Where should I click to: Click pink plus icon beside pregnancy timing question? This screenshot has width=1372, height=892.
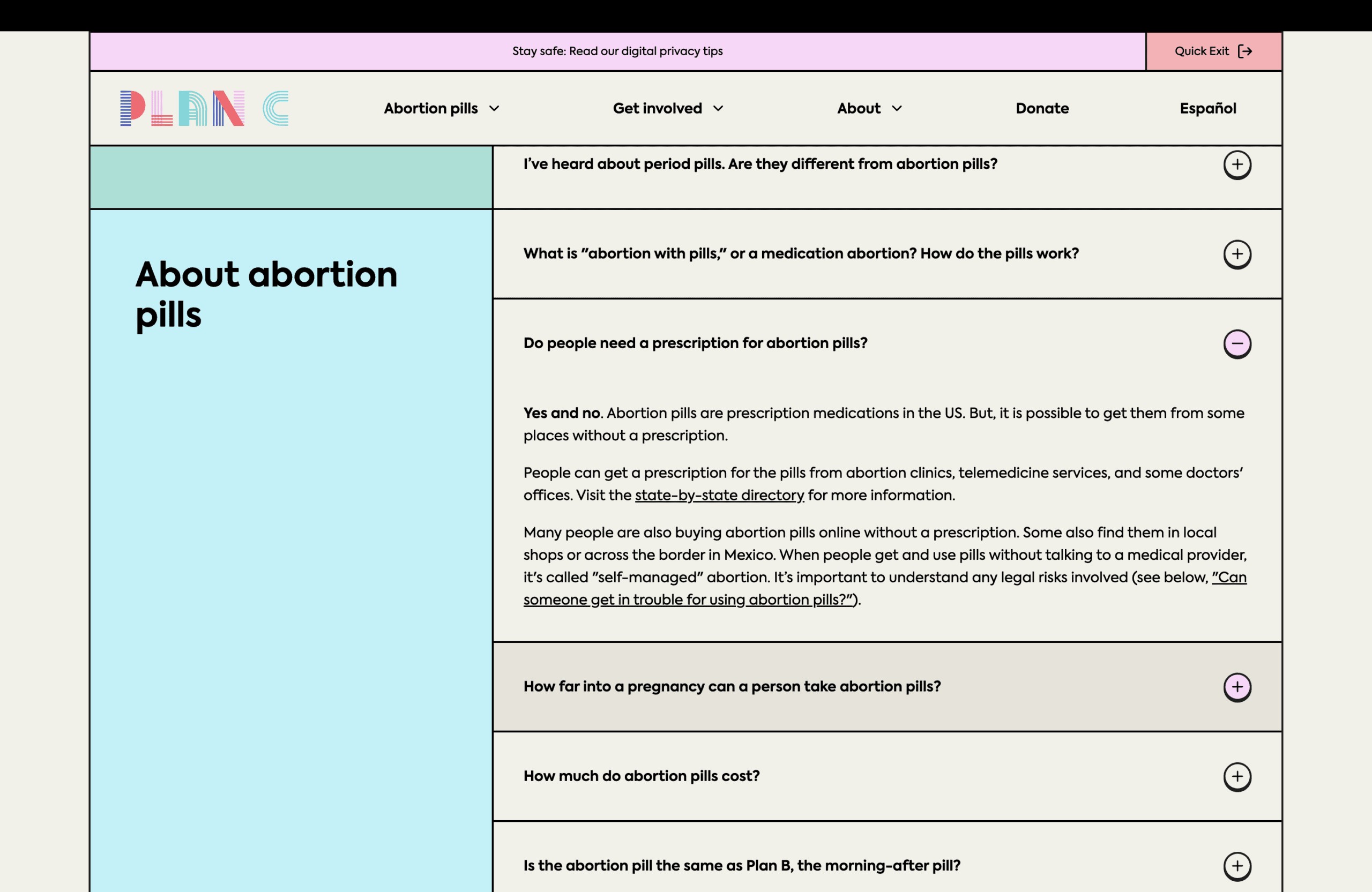pyautogui.click(x=1237, y=687)
